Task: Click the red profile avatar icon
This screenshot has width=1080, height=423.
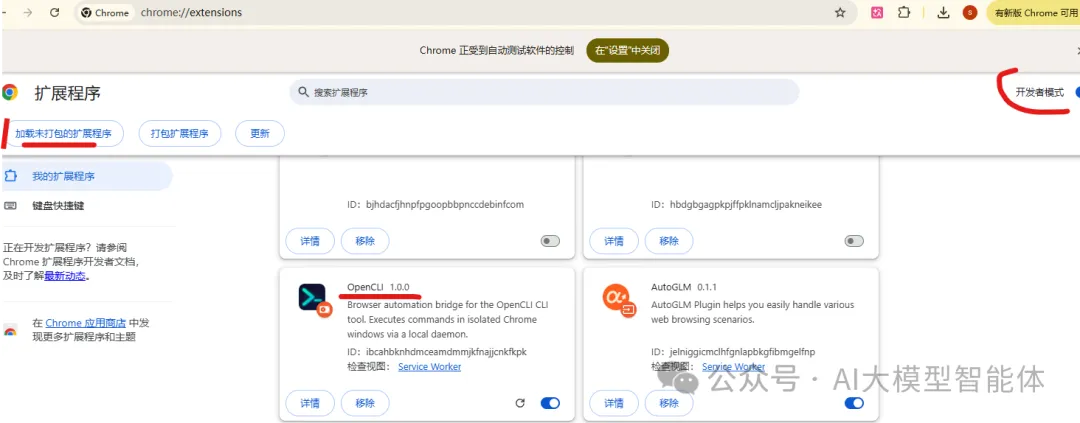Action: pyautogui.click(x=969, y=13)
